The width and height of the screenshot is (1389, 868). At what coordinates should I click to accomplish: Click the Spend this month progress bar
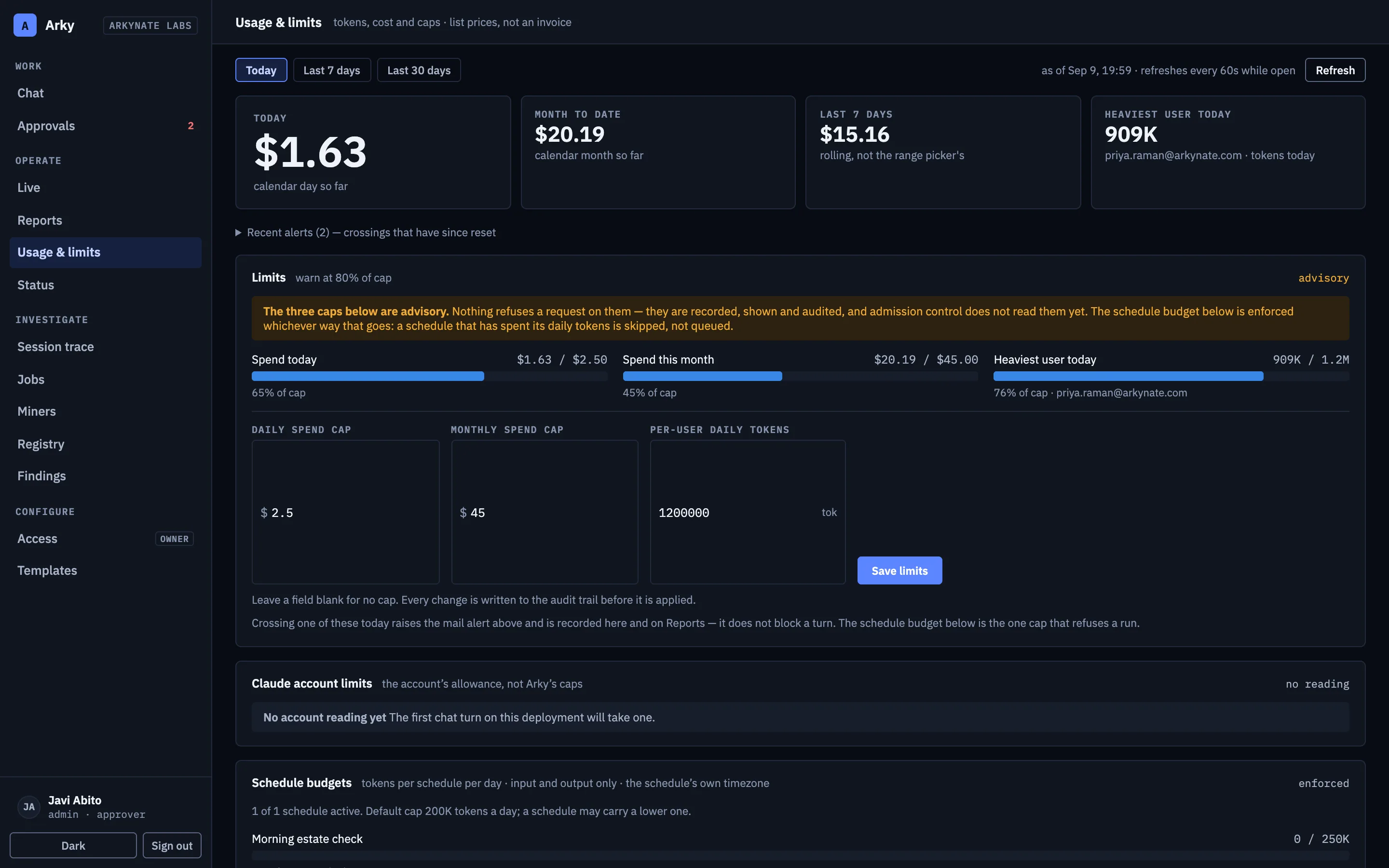800,377
